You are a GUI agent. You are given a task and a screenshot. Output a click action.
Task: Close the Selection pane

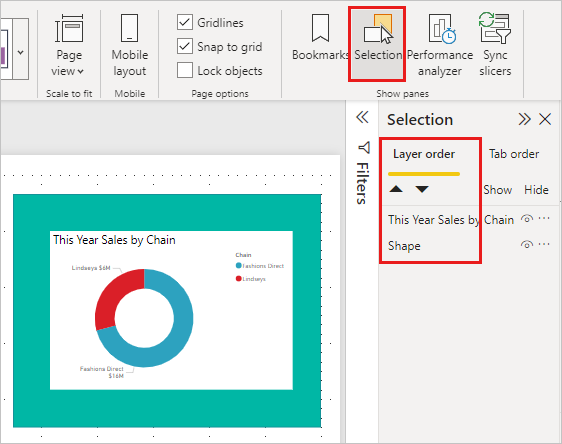click(x=545, y=119)
